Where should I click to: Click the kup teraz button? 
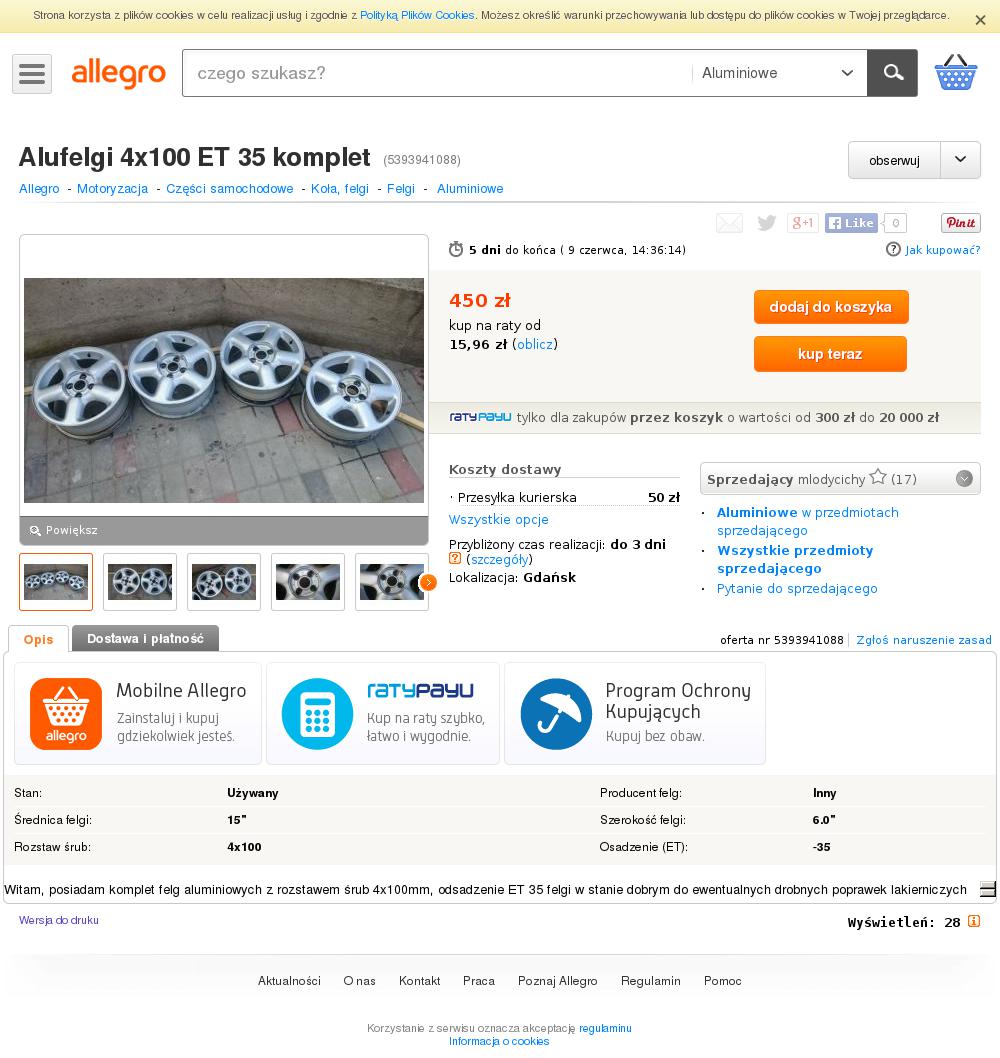pos(830,354)
